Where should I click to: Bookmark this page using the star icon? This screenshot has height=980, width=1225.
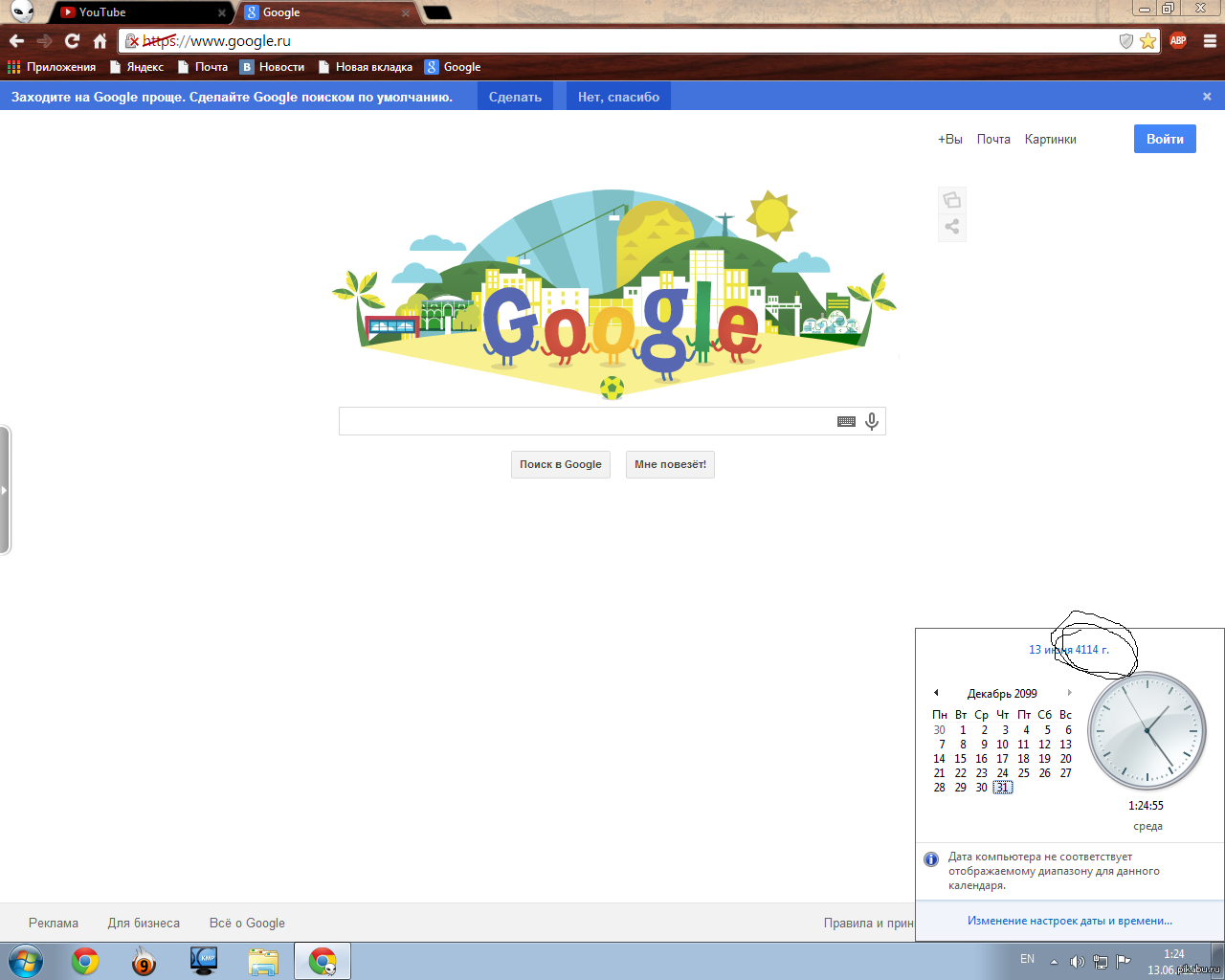(x=1147, y=40)
